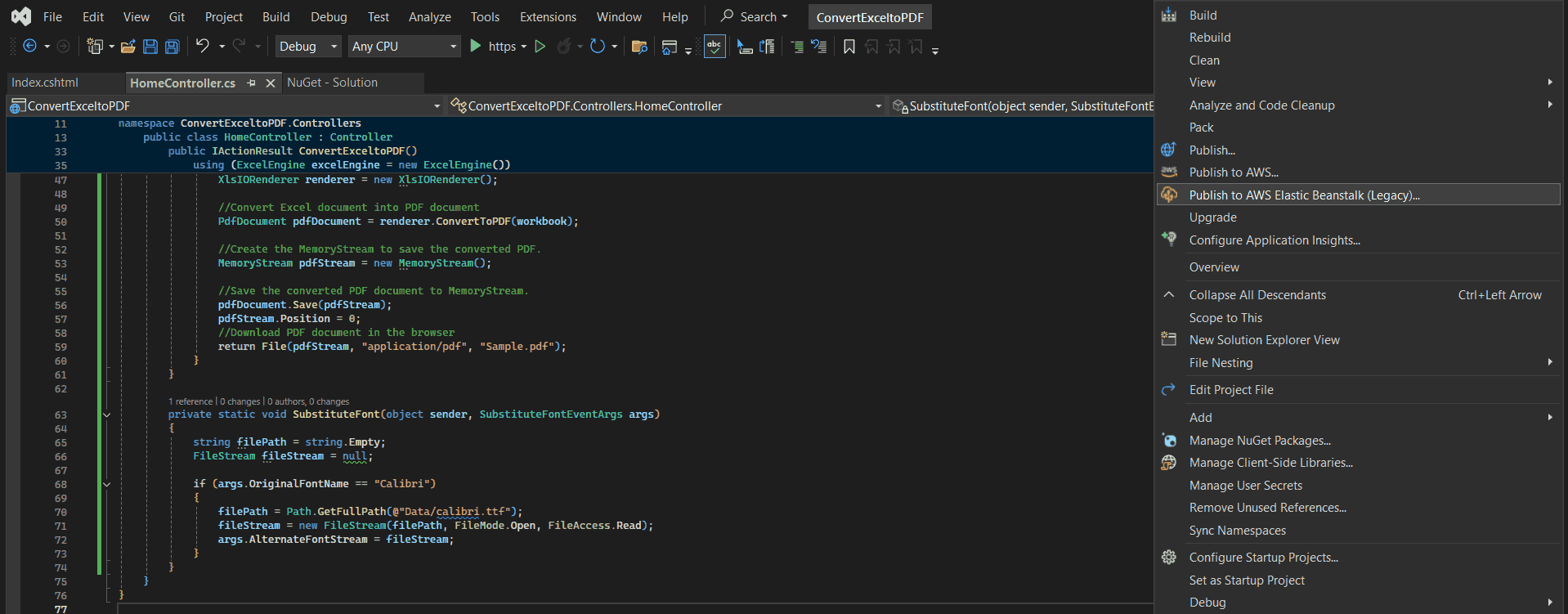Close the HomeController.cs tab

[x=271, y=83]
